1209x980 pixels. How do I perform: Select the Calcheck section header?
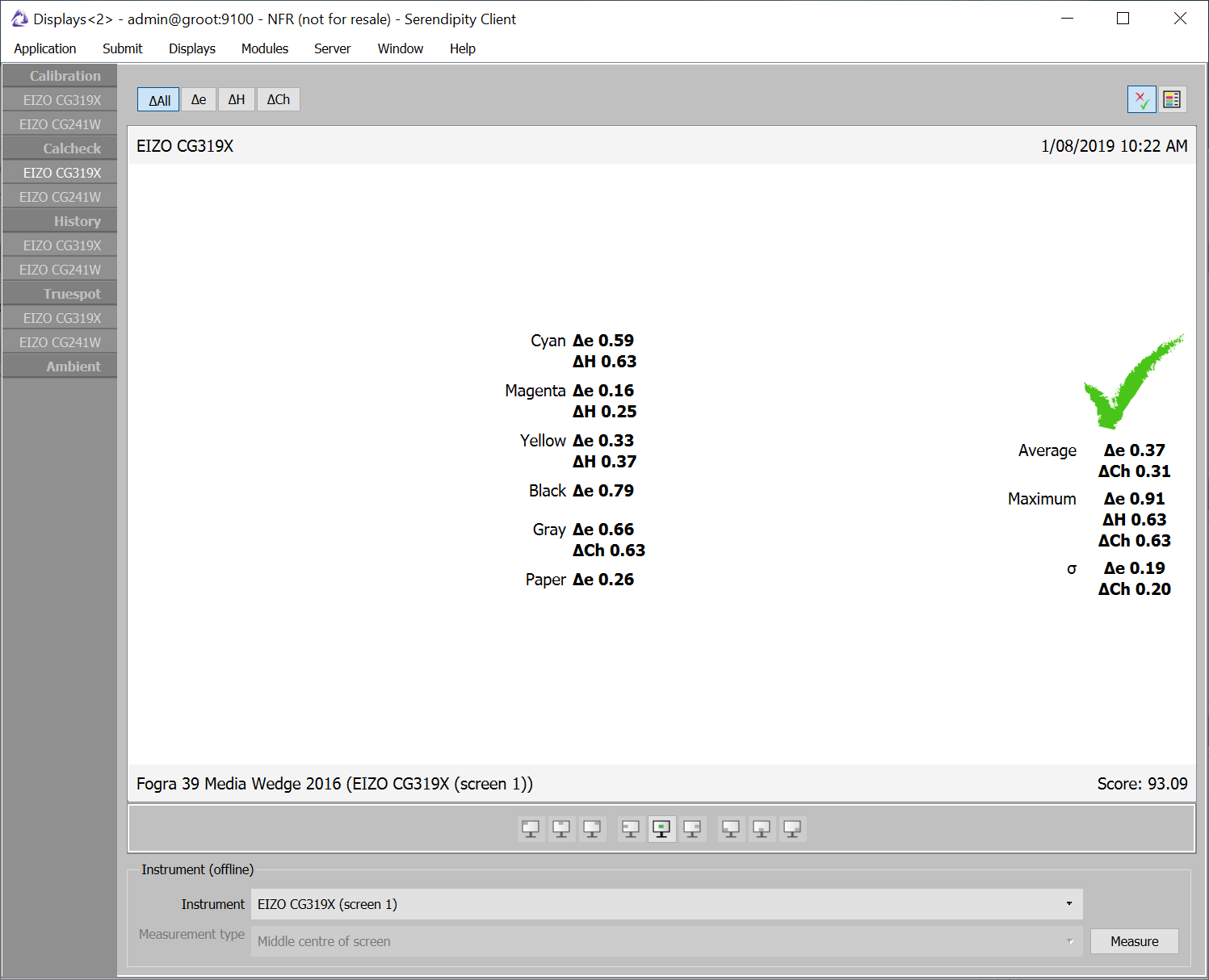point(60,149)
